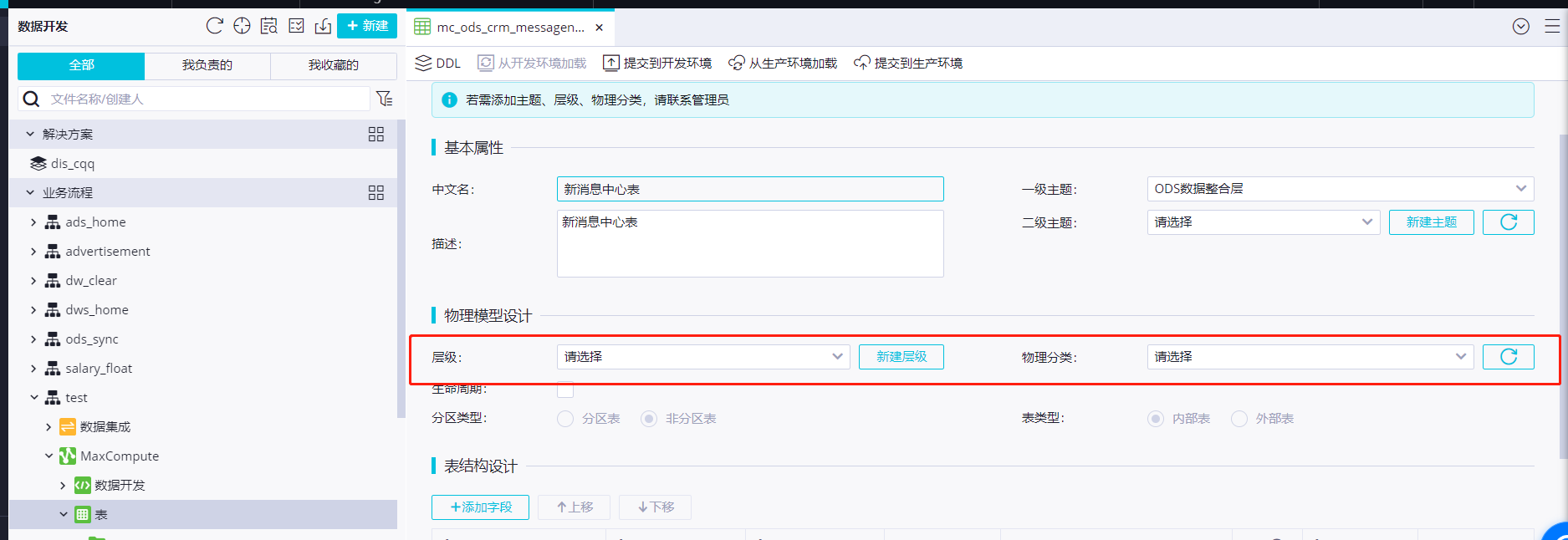This screenshot has height=540, width=1568.
Task: Expand the salary_float workflow node
Action: [33, 369]
